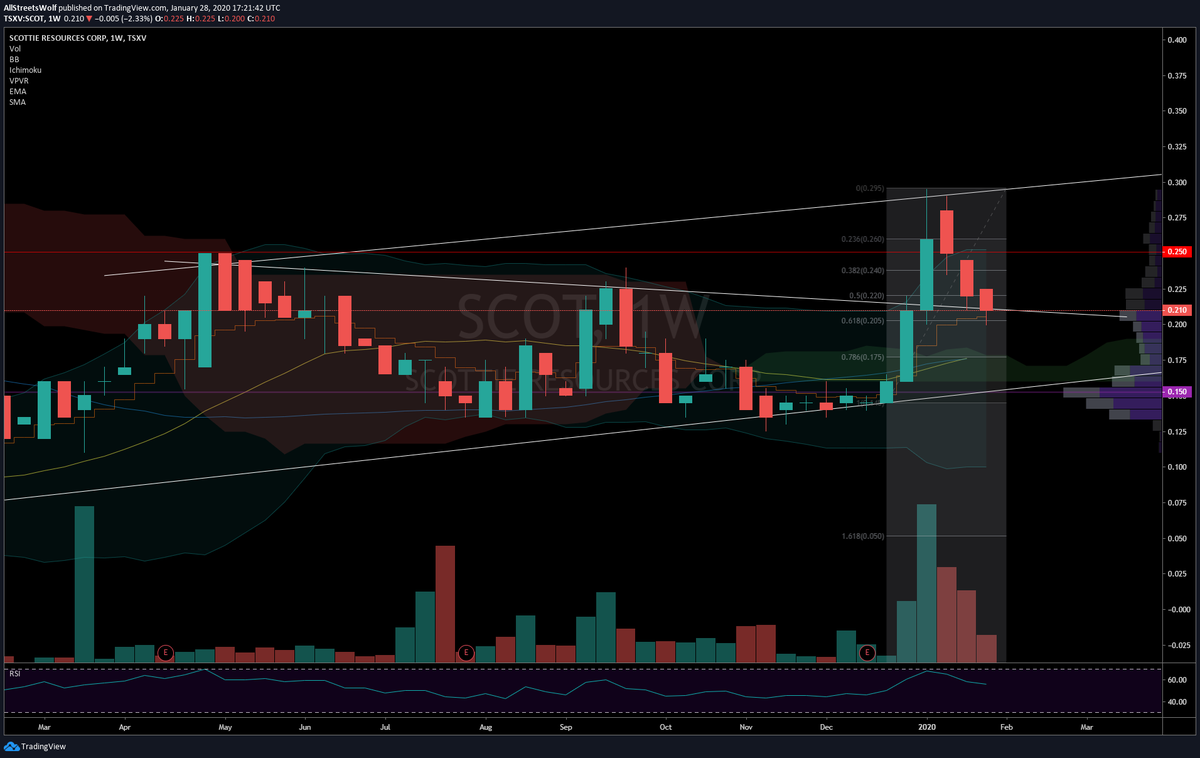This screenshot has width=1200, height=758.
Task: Click the Apr label on time axis
Action: pos(124,727)
